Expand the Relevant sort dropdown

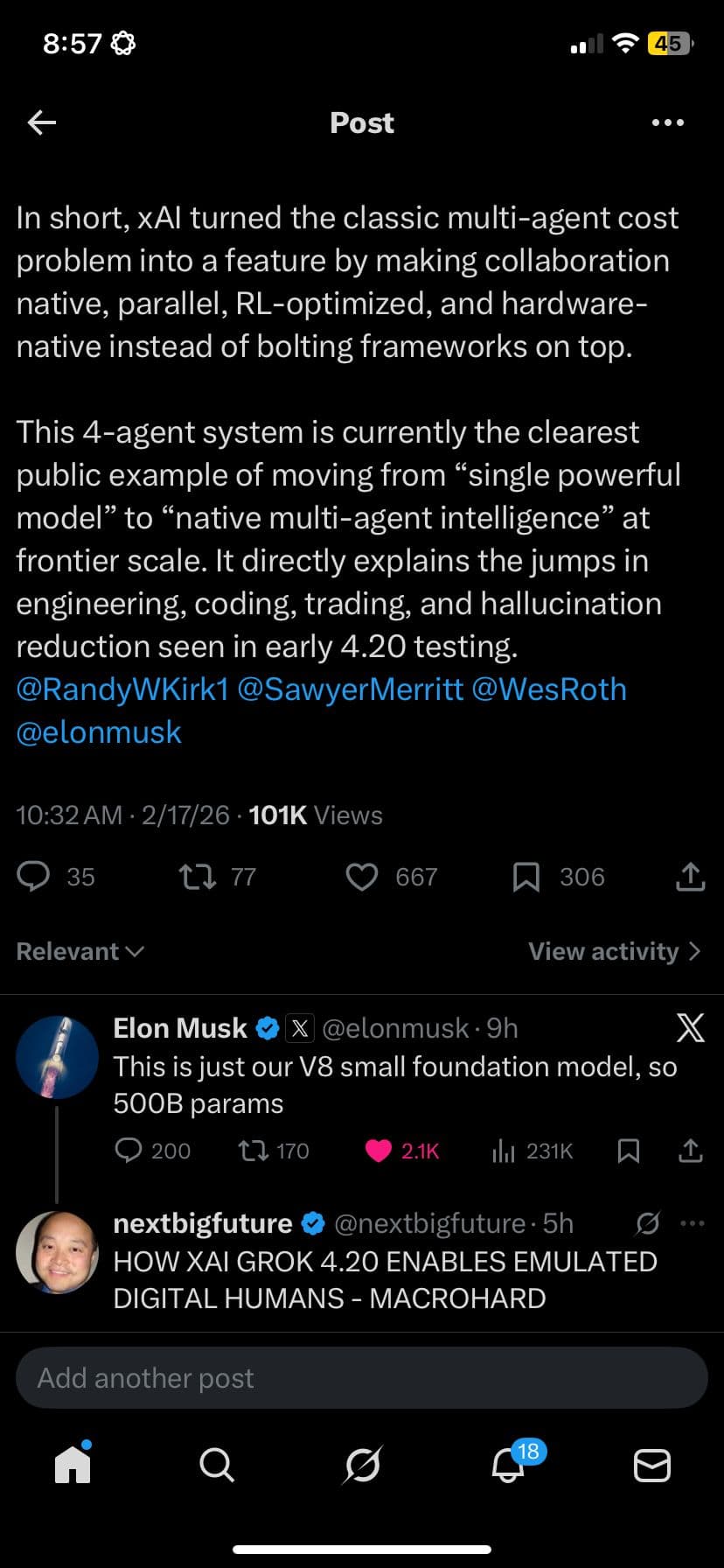pos(80,951)
